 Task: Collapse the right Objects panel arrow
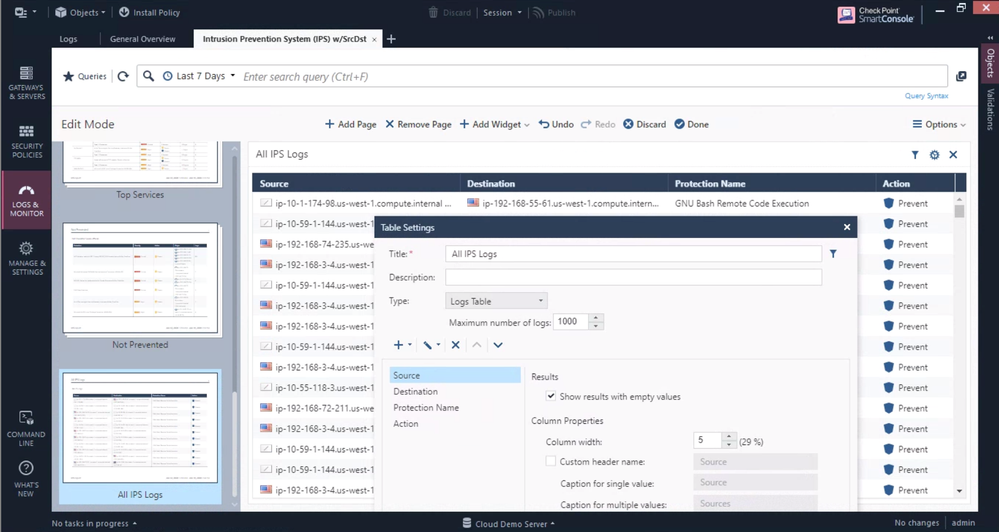tap(990, 38)
